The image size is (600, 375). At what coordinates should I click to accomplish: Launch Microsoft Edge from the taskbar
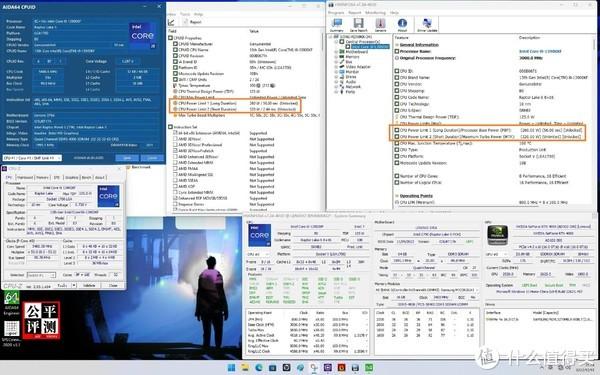259,368
